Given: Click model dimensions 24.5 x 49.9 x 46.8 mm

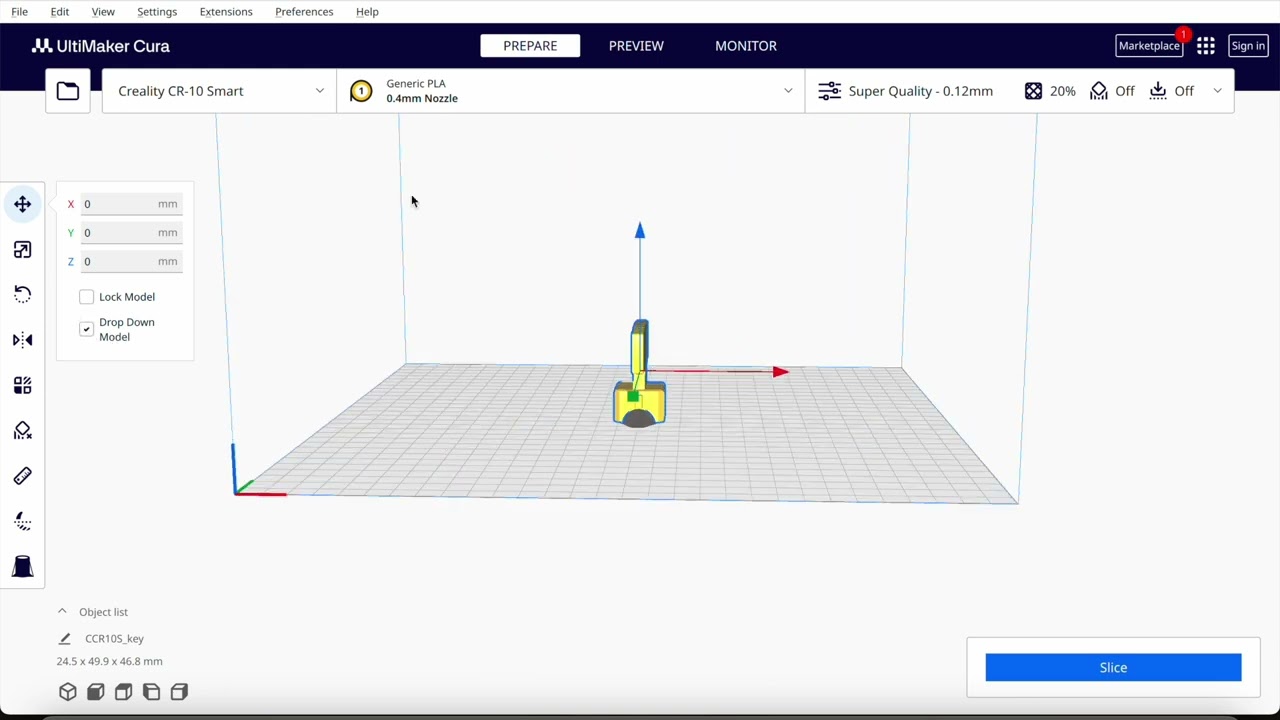Looking at the screenshot, I should [109, 662].
